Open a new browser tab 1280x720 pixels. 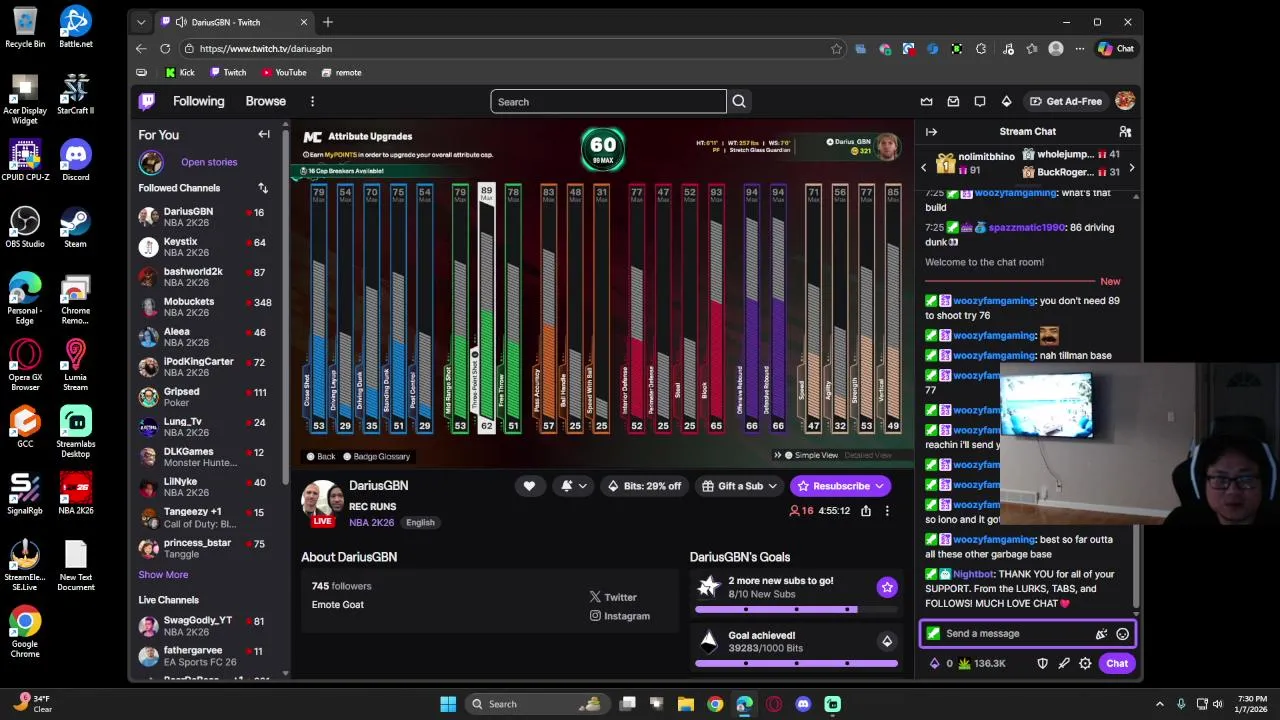(328, 22)
